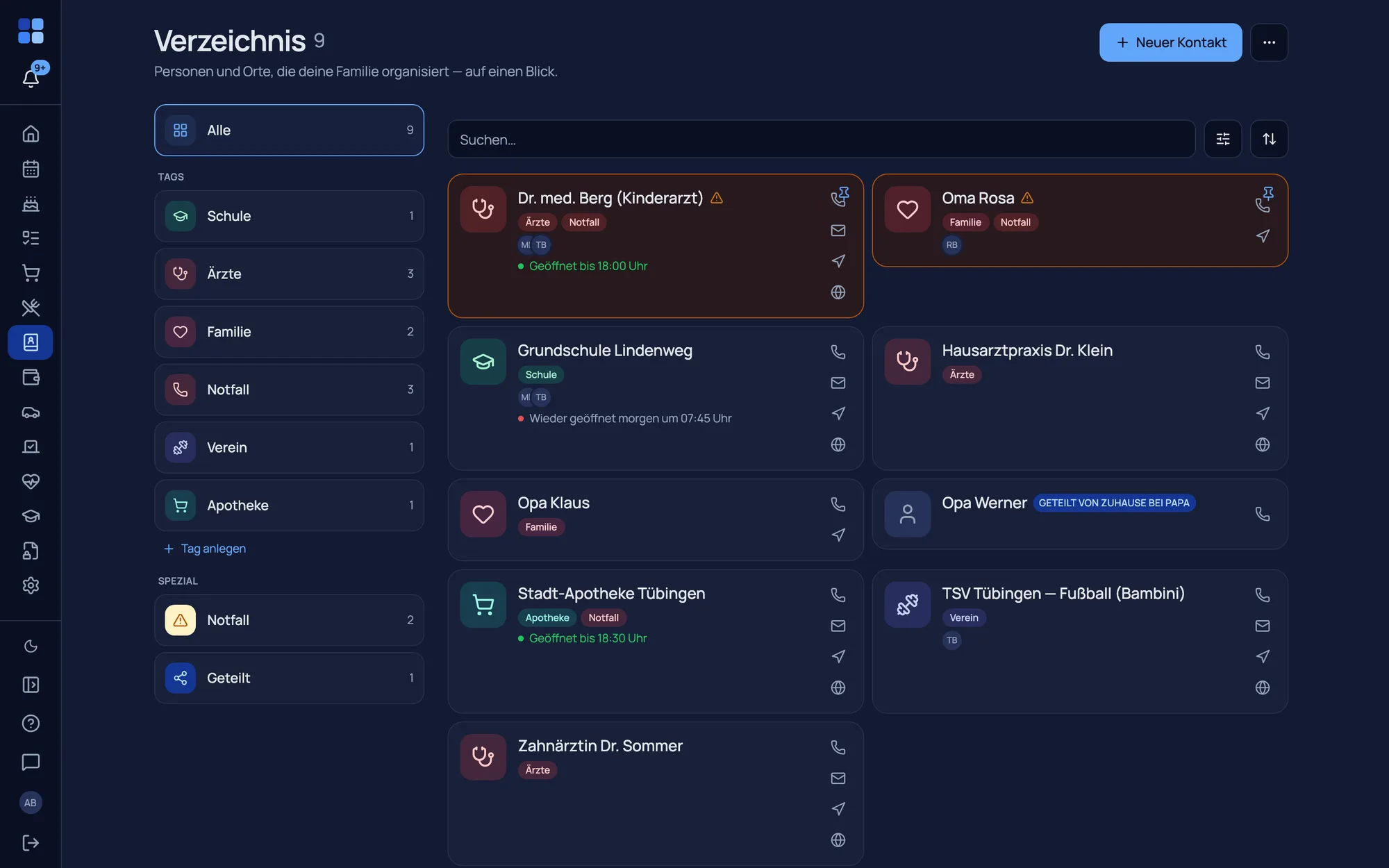Viewport: 1389px width, 868px height.
Task: Open filter options button next to search
Action: (x=1223, y=139)
